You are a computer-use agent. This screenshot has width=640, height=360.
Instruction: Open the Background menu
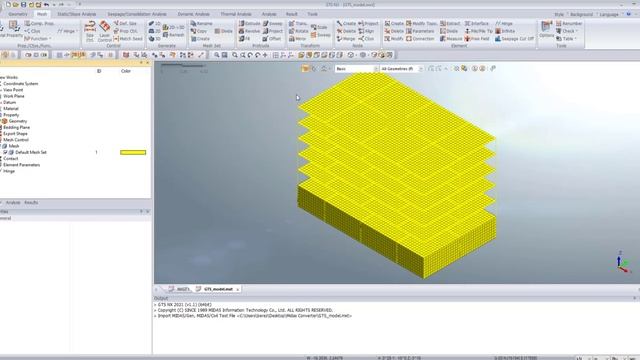click(x=582, y=14)
